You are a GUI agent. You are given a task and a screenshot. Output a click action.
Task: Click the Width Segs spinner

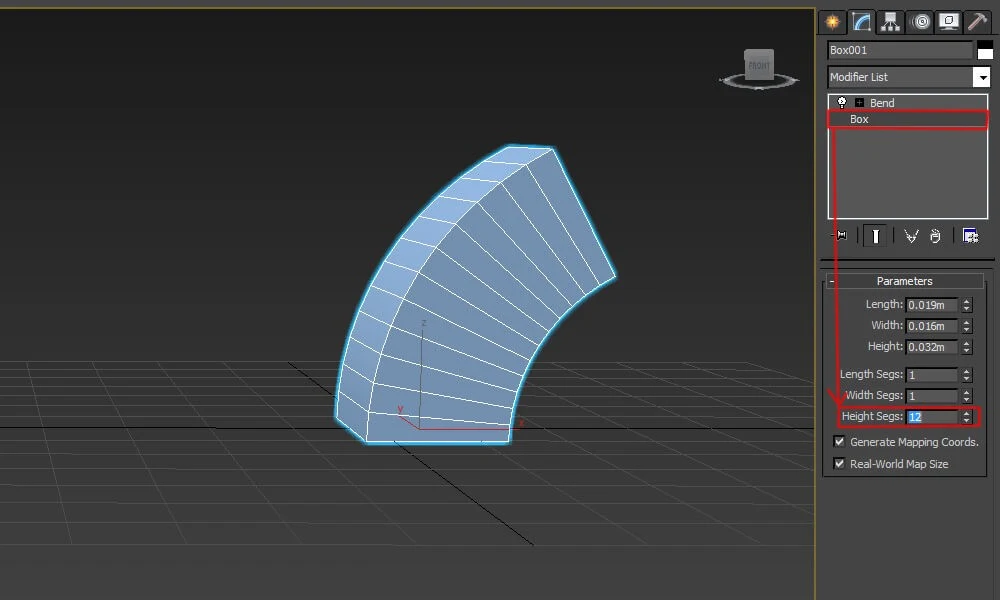(967, 396)
